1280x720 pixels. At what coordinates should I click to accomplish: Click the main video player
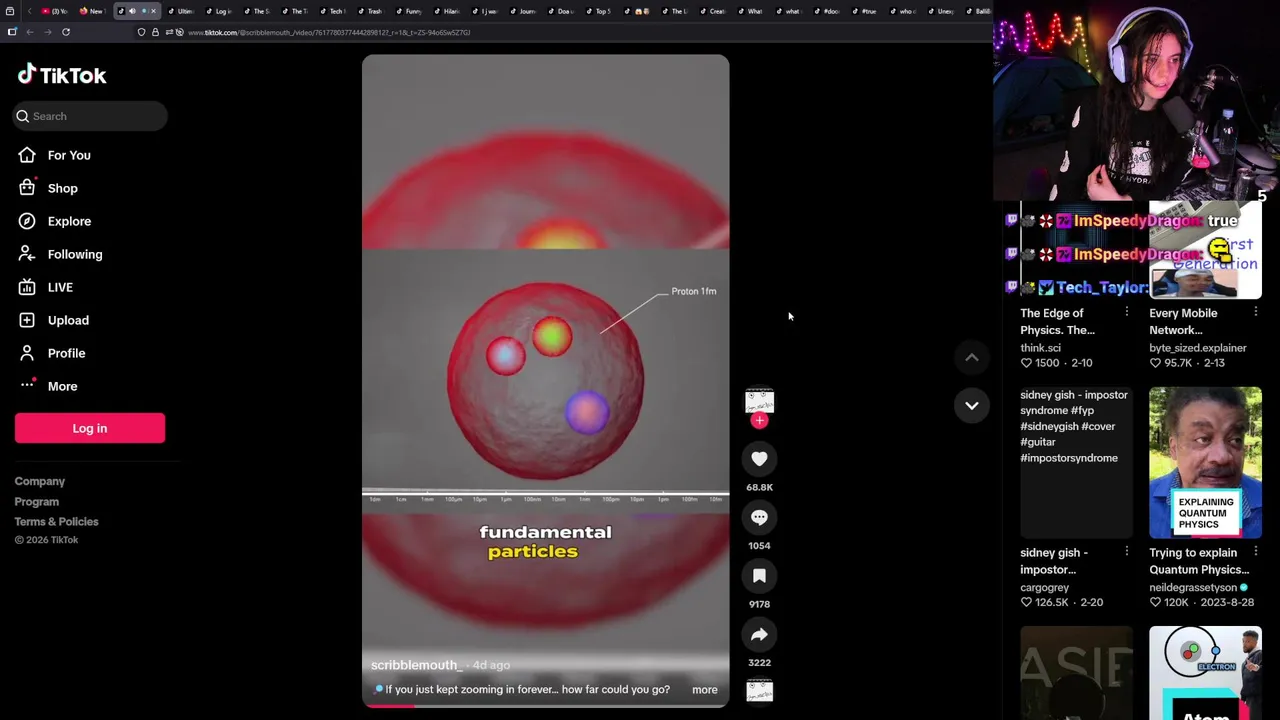pos(546,380)
